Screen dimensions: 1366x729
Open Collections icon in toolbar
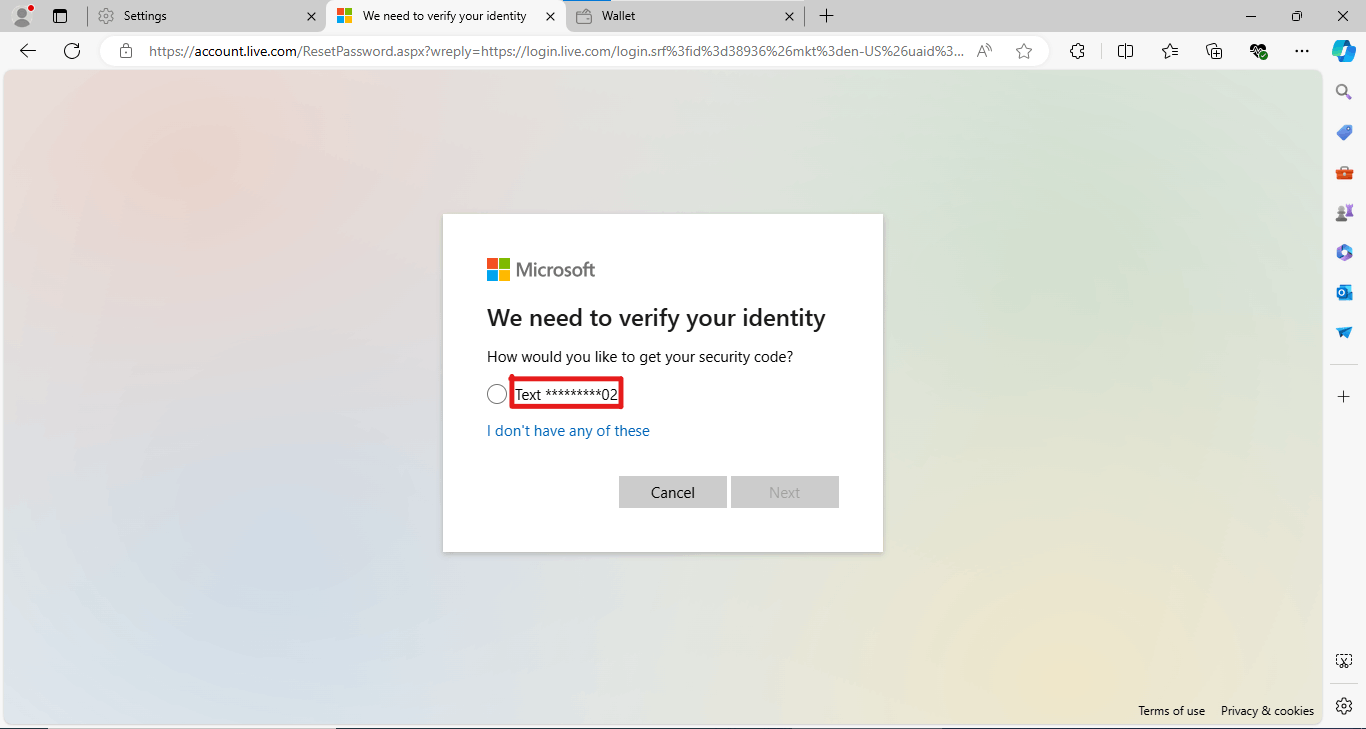1214,51
